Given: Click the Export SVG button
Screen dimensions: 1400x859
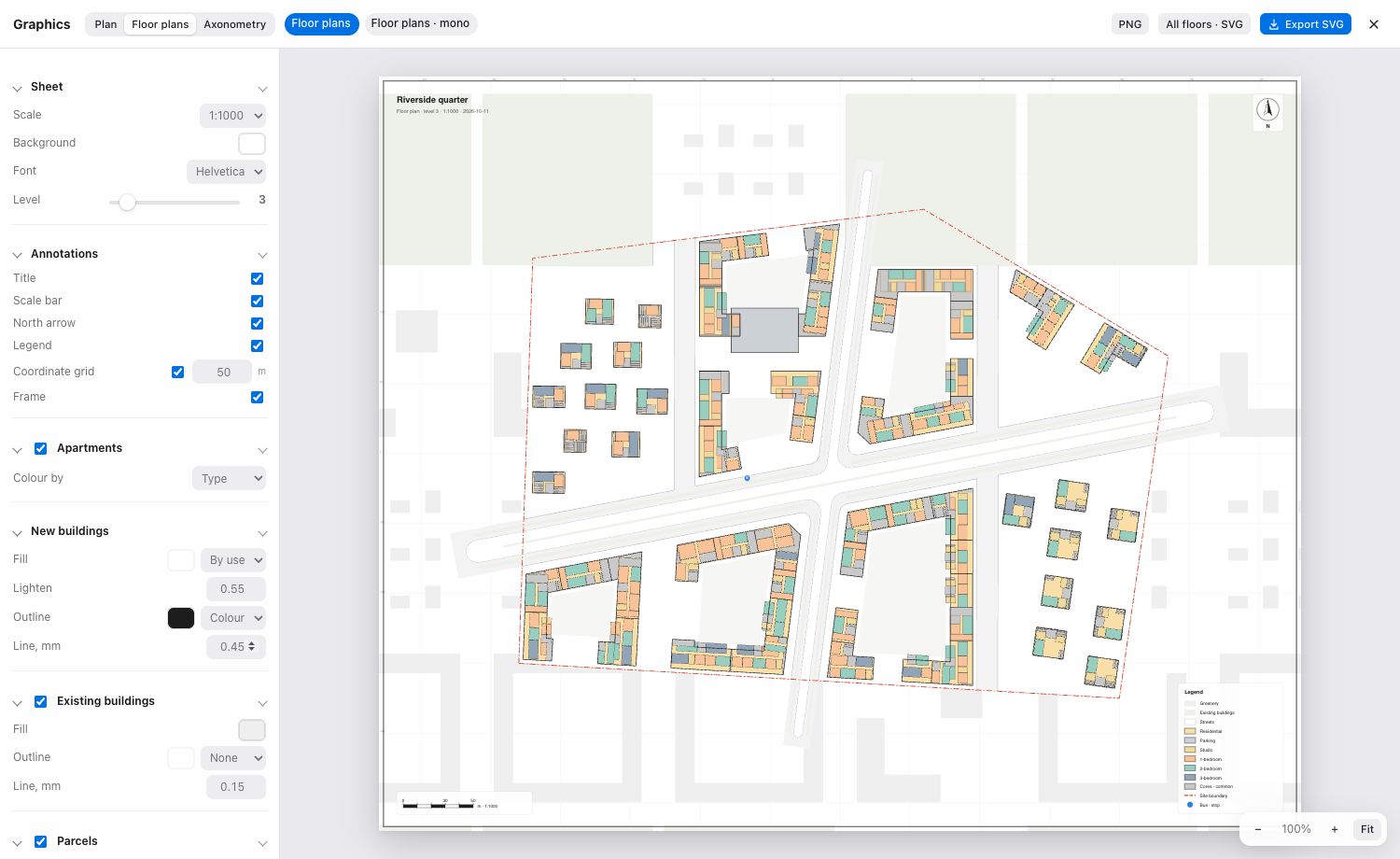Looking at the screenshot, I should [1306, 24].
